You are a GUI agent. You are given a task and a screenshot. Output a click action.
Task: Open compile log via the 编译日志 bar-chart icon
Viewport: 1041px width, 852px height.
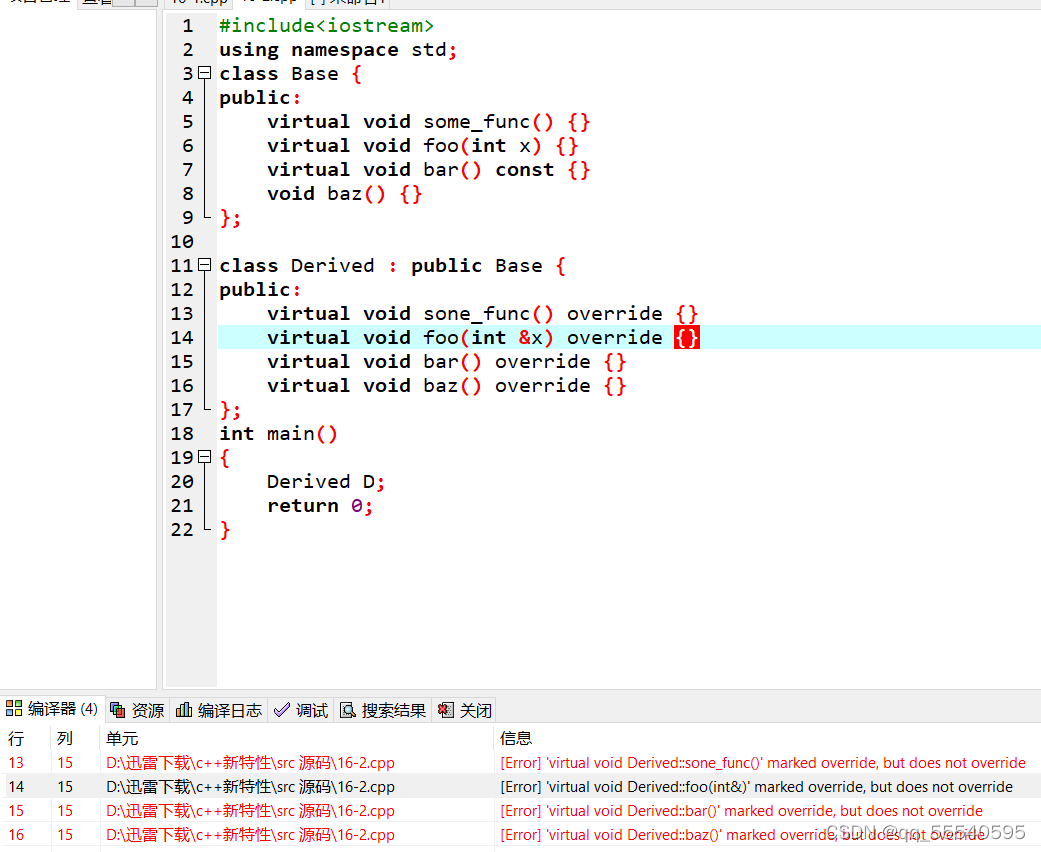coord(184,710)
